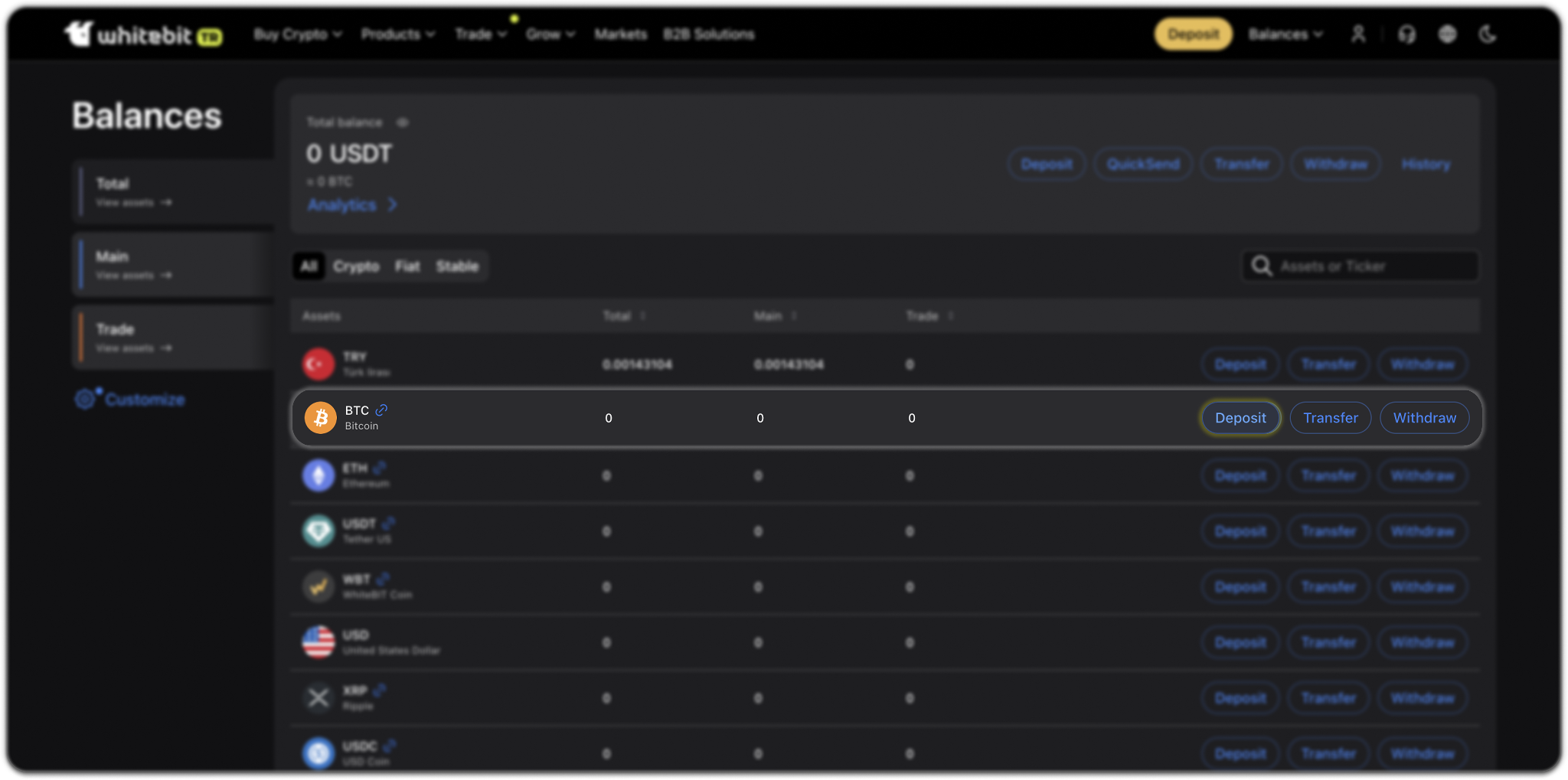Click Withdraw in the ETH row

tap(1423, 475)
